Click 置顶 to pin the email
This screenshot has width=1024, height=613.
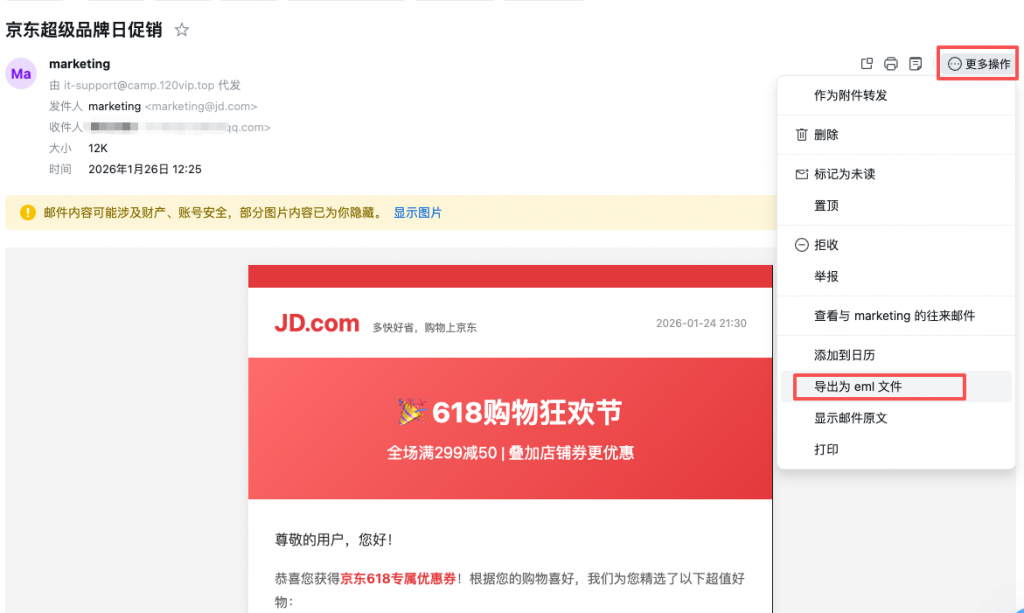click(x=826, y=206)
